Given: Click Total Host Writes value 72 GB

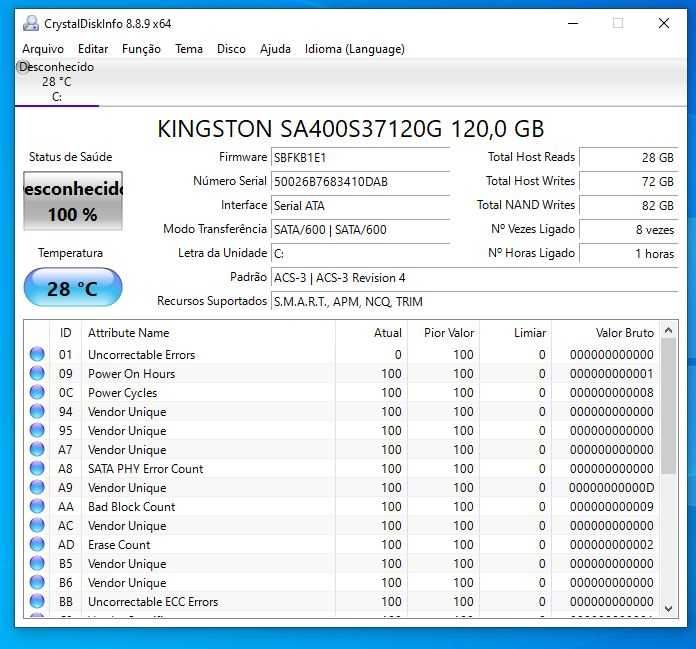Looking at the screenshot, I should pos(629,182).
